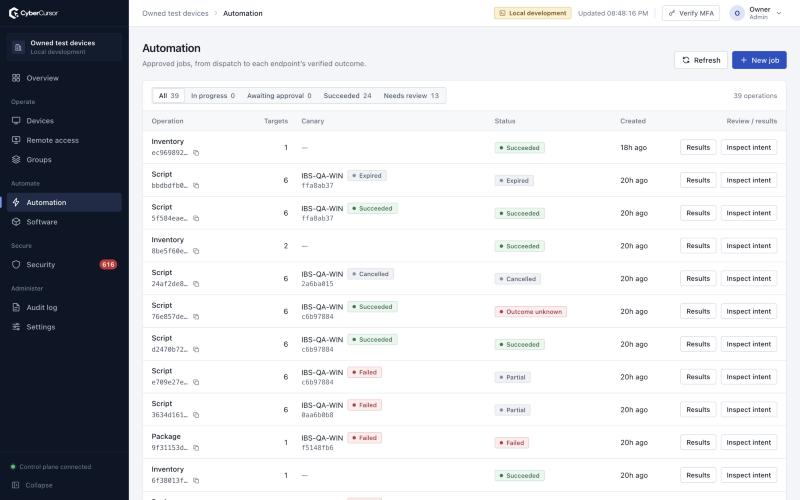Click the Owner avatar circle
800x500 pixels.
click(737, 13)
